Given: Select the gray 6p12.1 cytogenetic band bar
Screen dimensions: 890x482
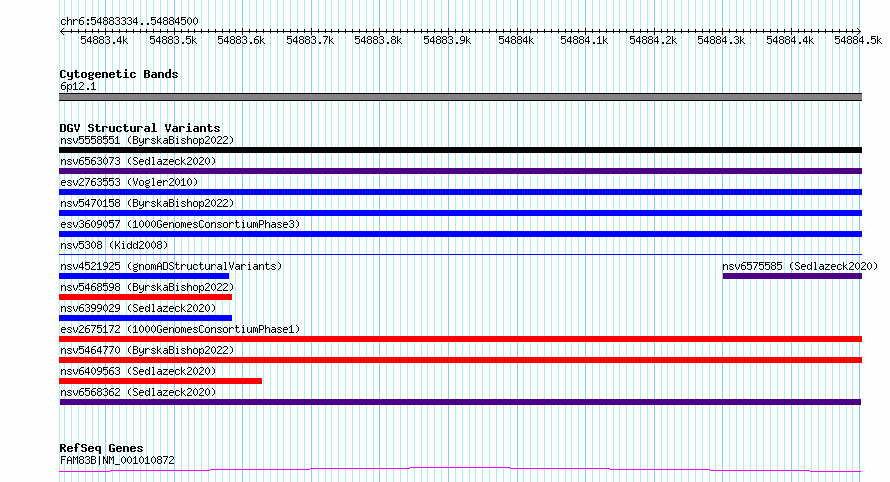Looking at the screenshot, I should [x=460, y=97].
